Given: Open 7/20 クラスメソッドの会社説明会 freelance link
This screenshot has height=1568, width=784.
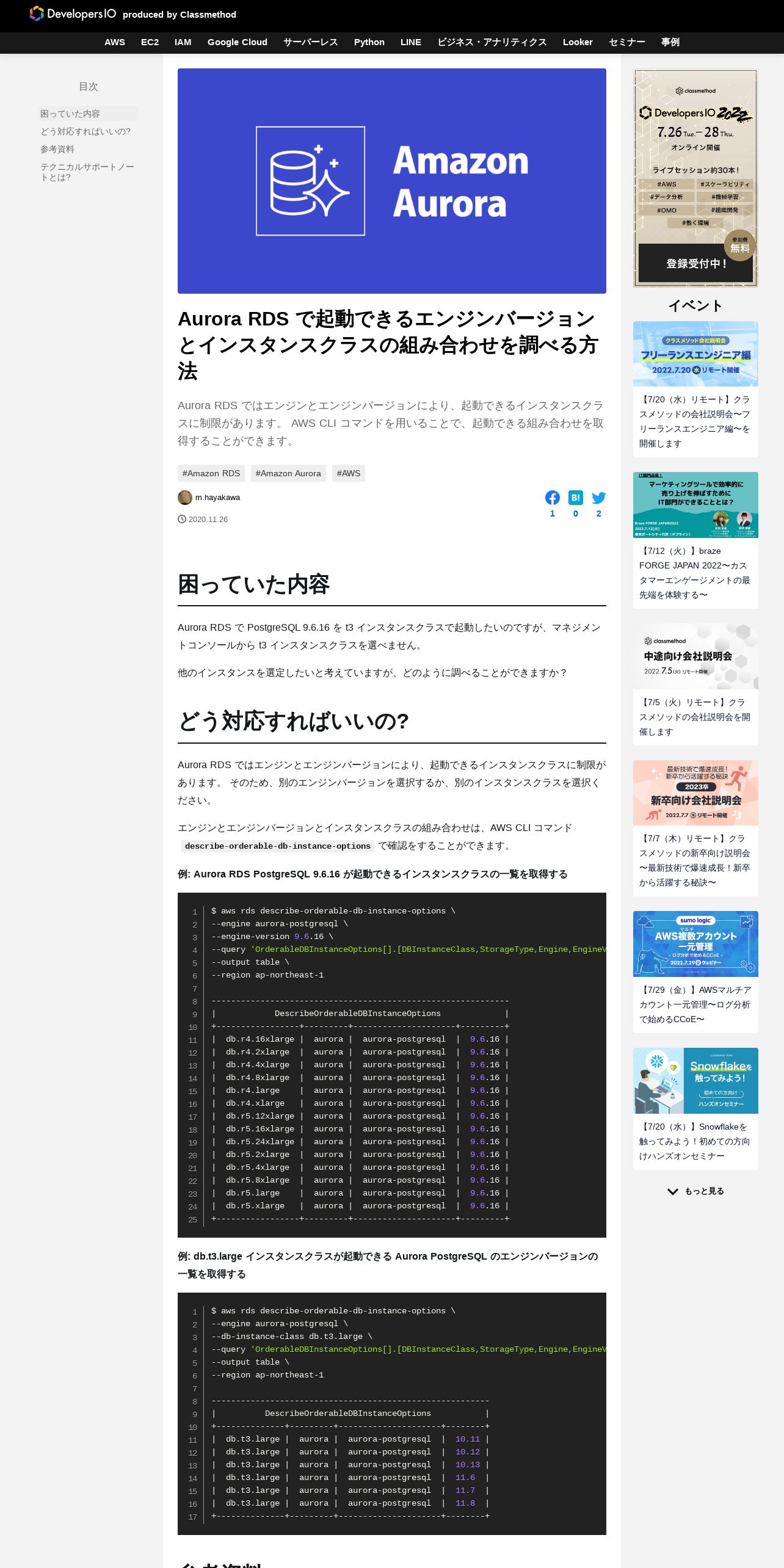Looking at the screenshot, I should pos(695,421).
